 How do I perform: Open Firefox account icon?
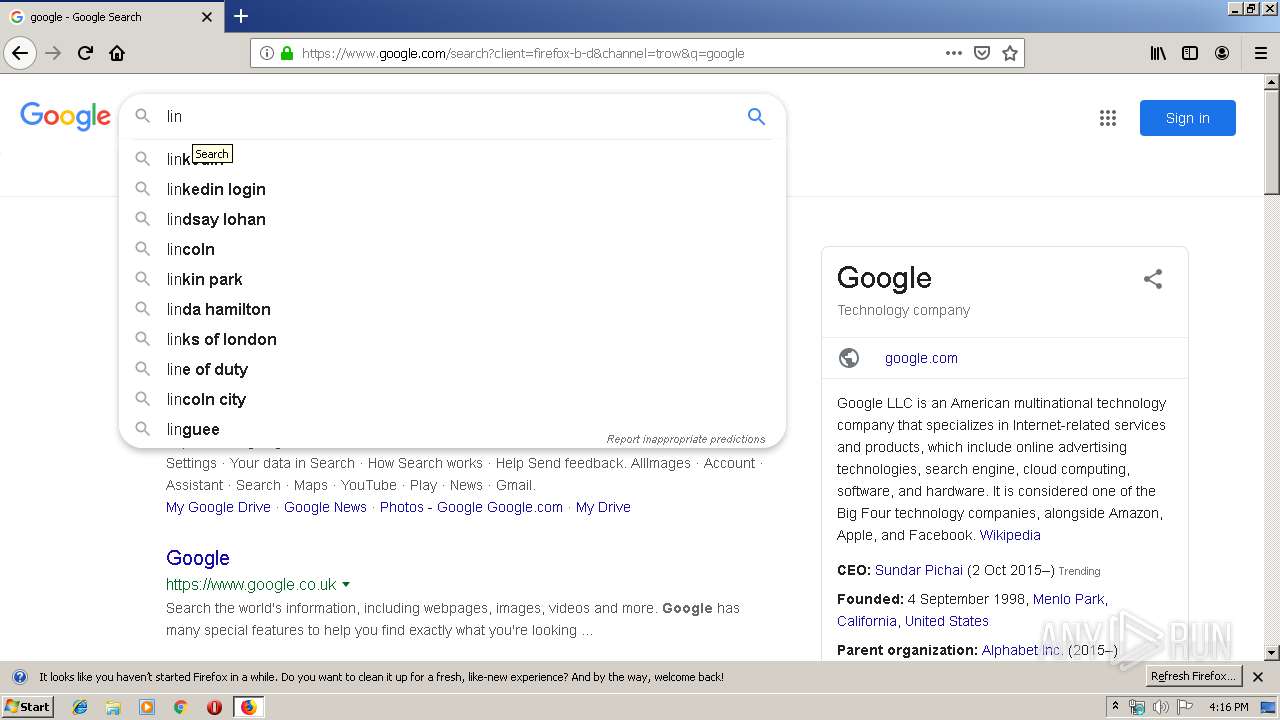coord(1222,53)
